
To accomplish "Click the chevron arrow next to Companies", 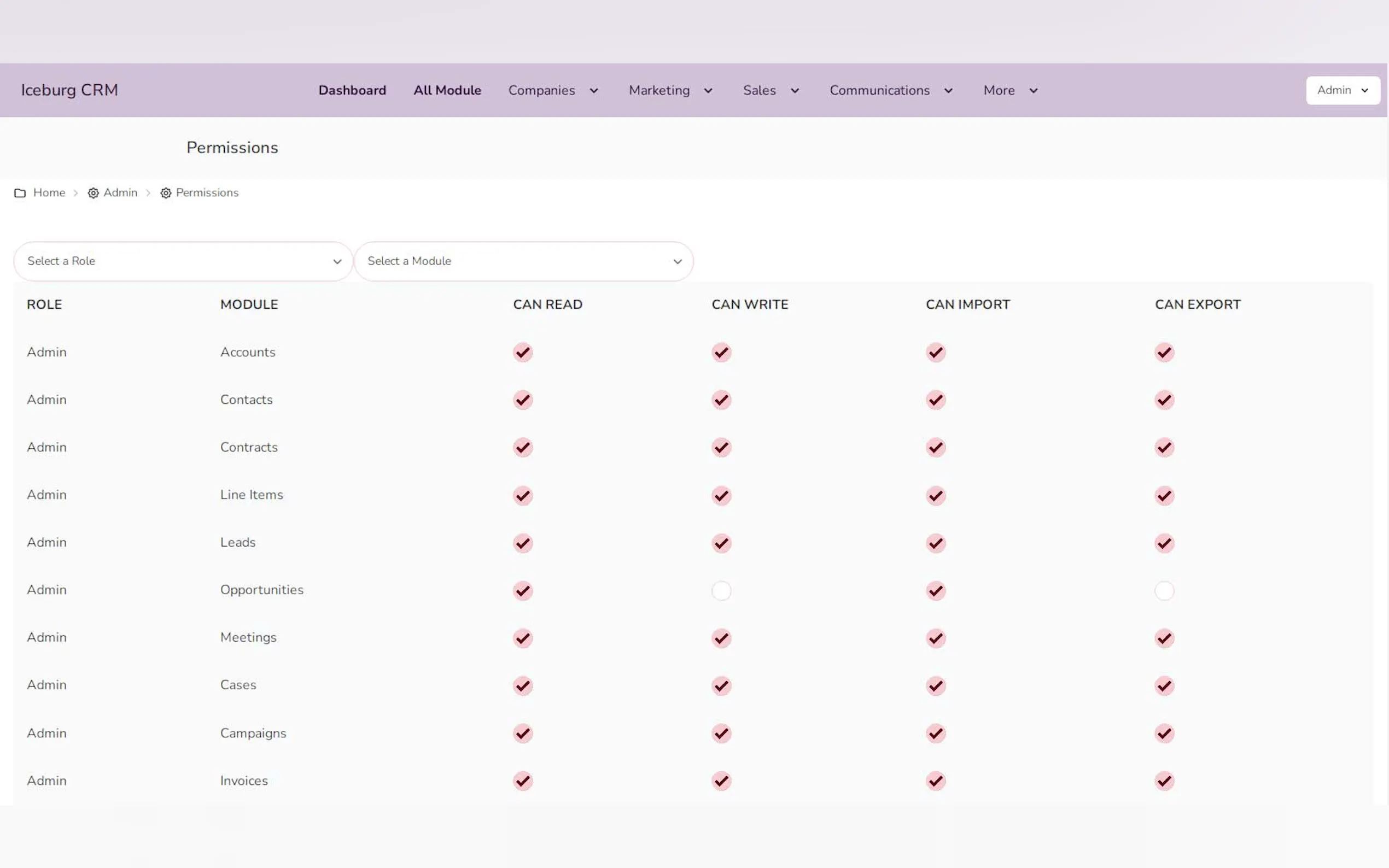I will point(594,91).
